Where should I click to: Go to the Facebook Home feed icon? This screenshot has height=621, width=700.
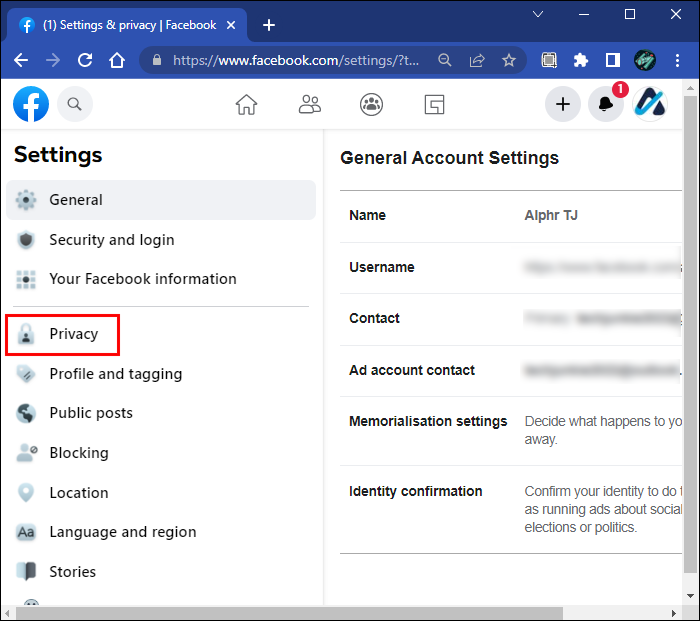(246, 104)
